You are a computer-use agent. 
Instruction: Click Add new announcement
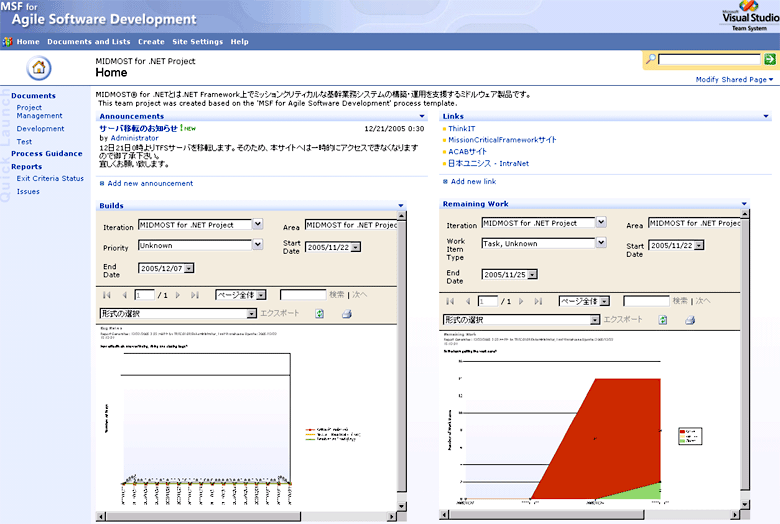coord(150,184)
